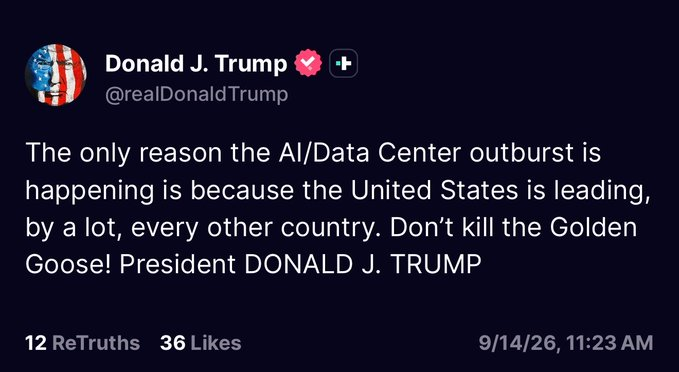679x372 pixels.
Task: Click the phrase AI/Data Center in post
Action: point(367,153)
